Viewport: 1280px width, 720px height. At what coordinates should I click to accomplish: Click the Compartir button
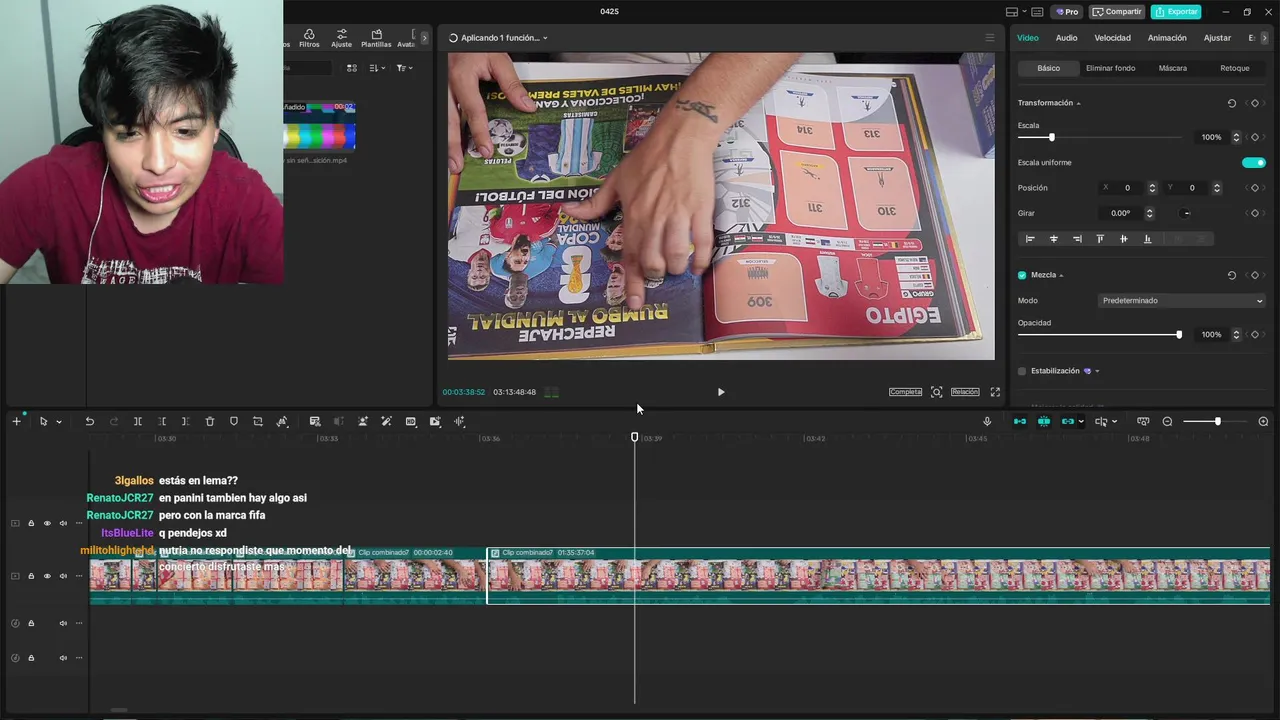coord(1116,12)
